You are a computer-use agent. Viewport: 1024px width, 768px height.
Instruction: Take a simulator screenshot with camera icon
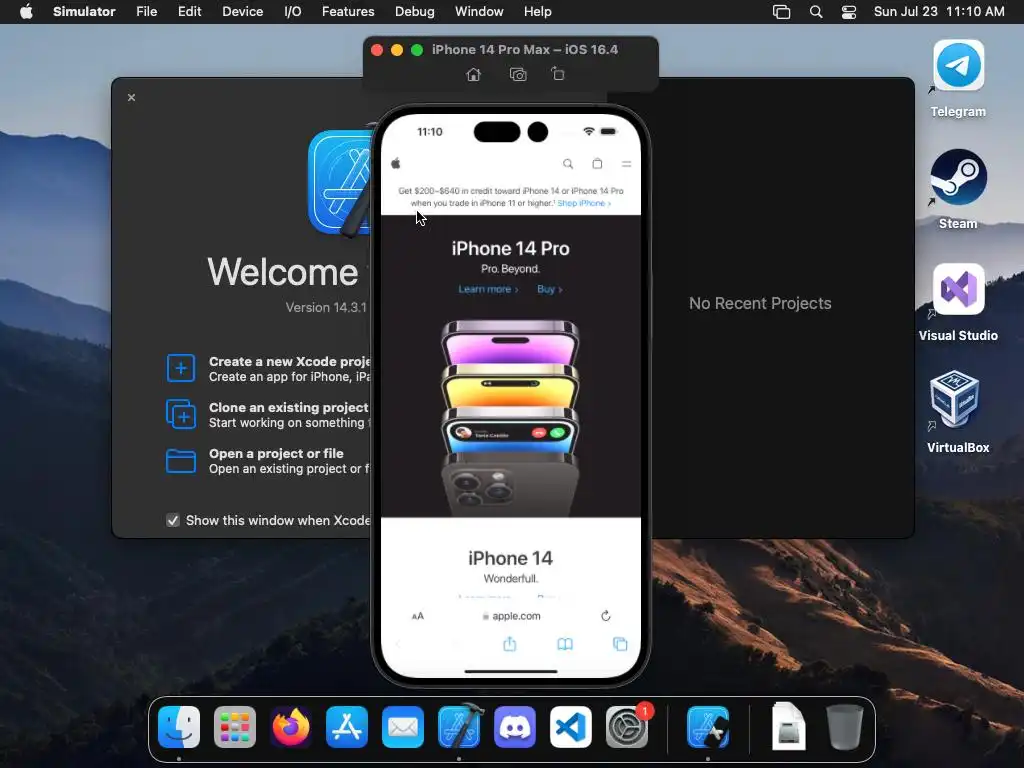518,74
